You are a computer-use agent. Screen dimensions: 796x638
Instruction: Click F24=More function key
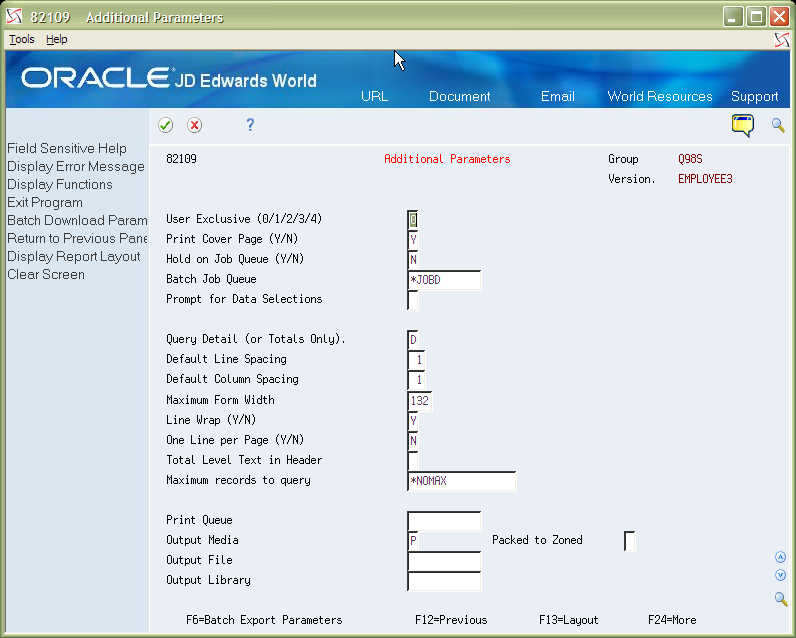672,620
